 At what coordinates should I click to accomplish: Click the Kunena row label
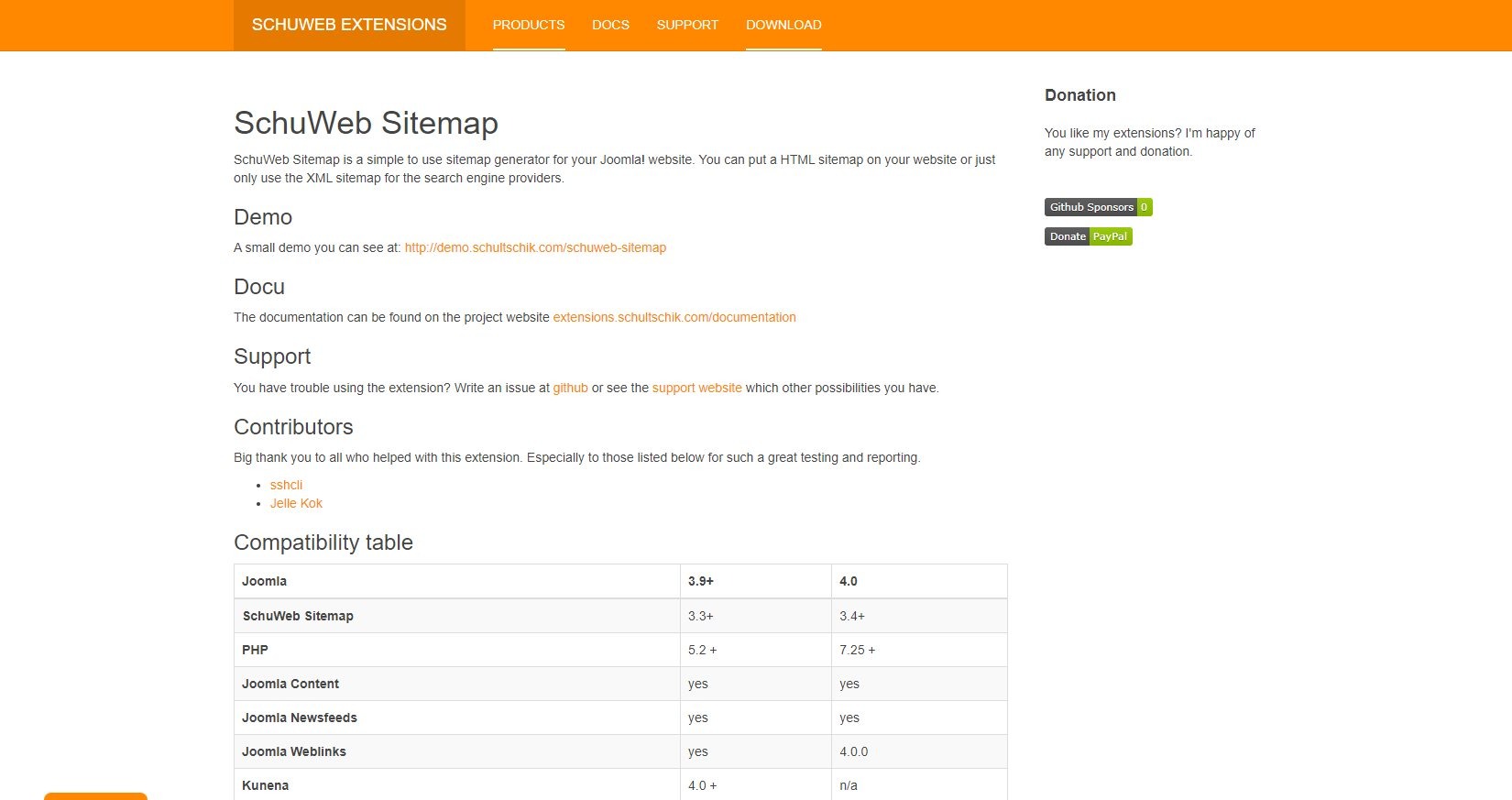click(266, 785)
